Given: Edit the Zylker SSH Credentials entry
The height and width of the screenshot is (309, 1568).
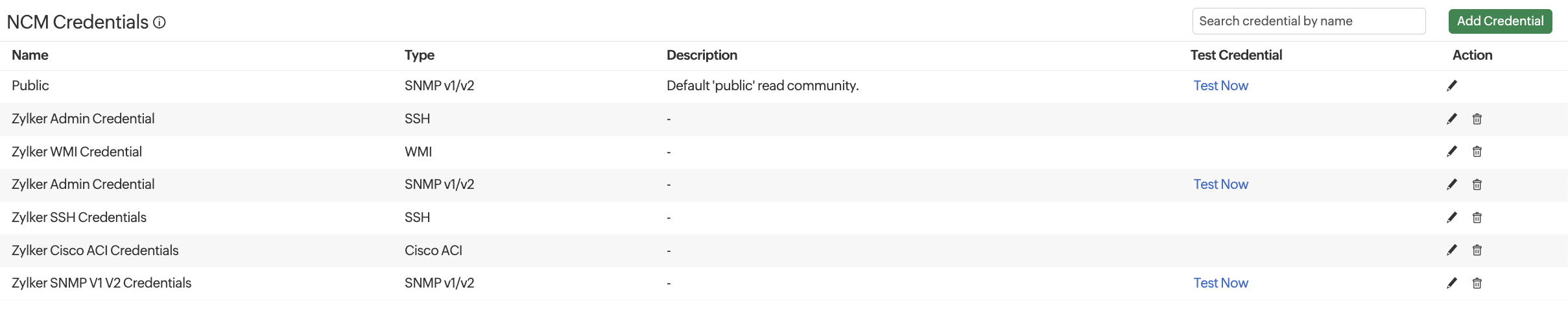Looking at the screenshot, I should (1452, 217).
